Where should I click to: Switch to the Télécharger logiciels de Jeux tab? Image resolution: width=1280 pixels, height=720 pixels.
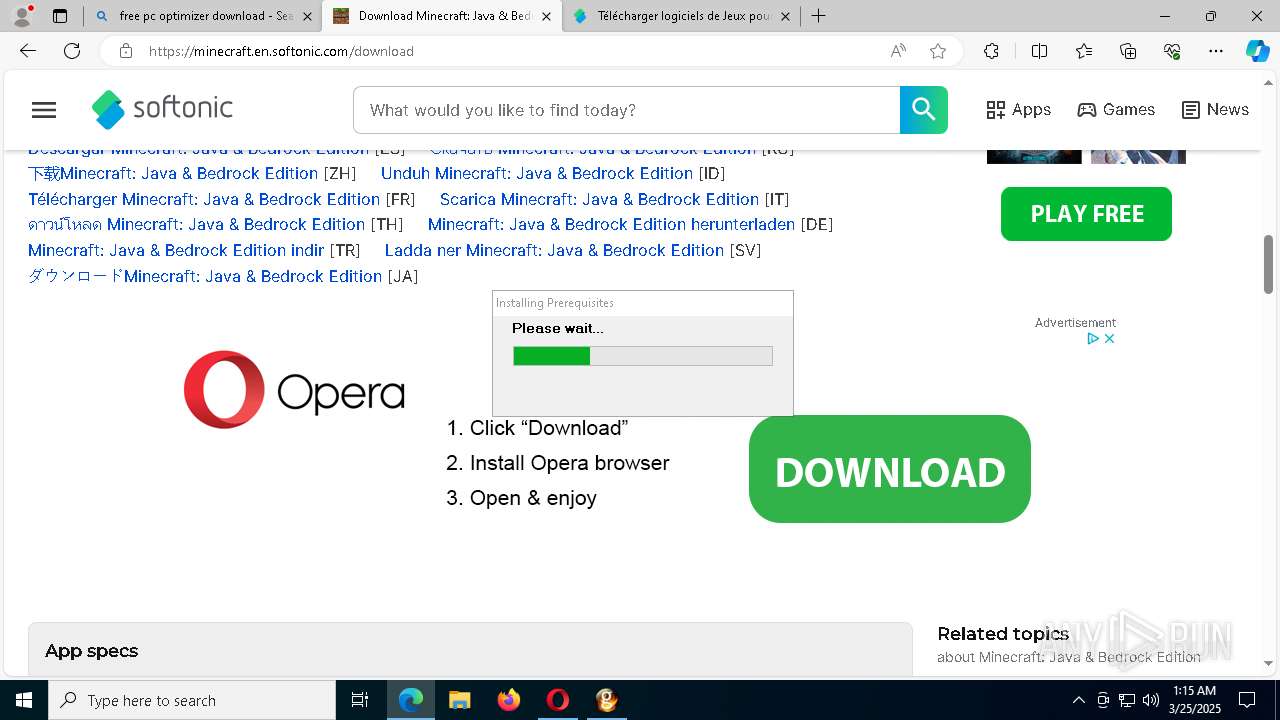click(683, 16)
